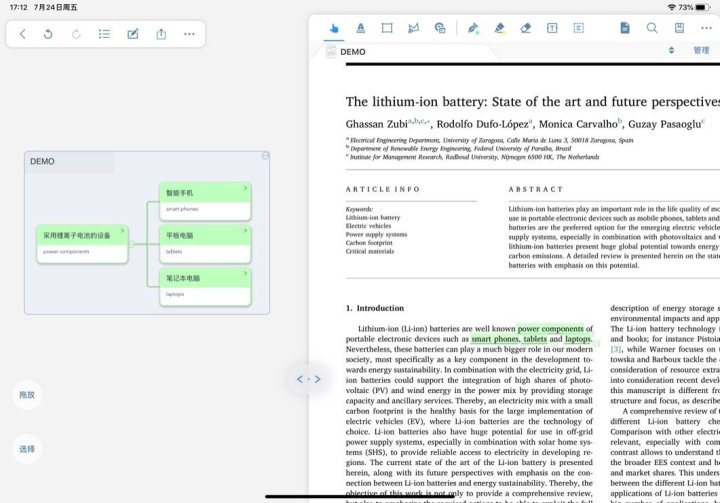
Task: Collapse the DEMO mind map group
Action: [x=265, y=156]
